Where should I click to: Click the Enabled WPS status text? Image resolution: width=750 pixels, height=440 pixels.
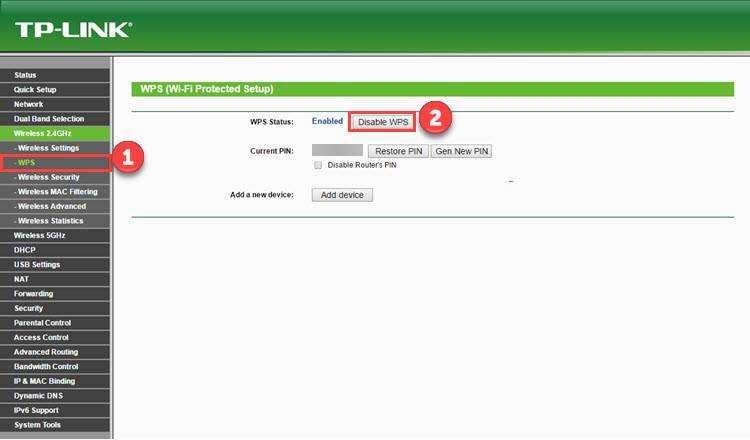tap(328, 121)
